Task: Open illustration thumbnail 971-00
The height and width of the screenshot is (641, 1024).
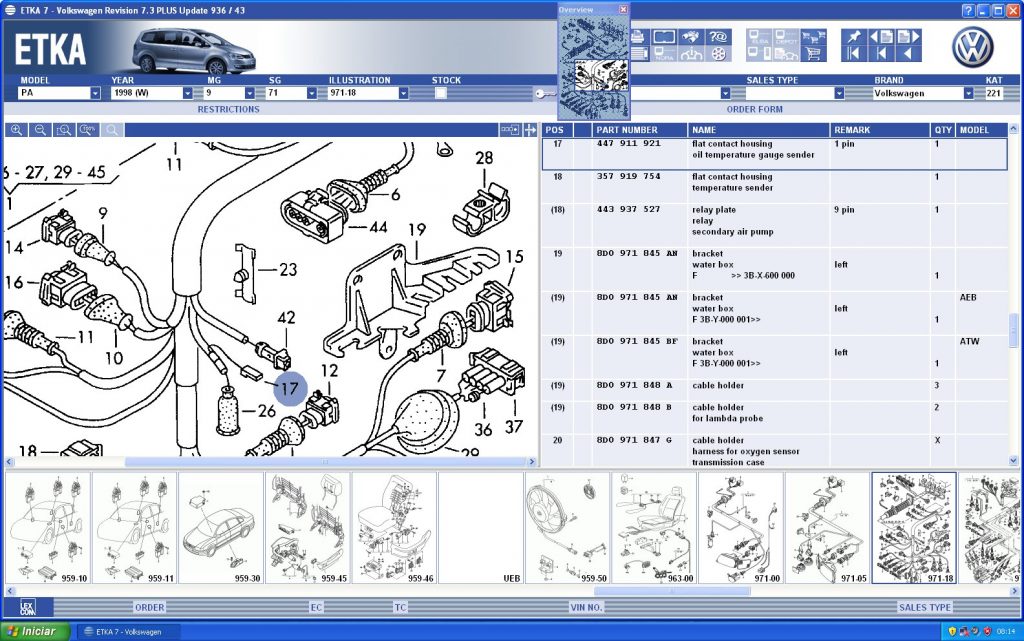Action: click(x=741, y=528)
